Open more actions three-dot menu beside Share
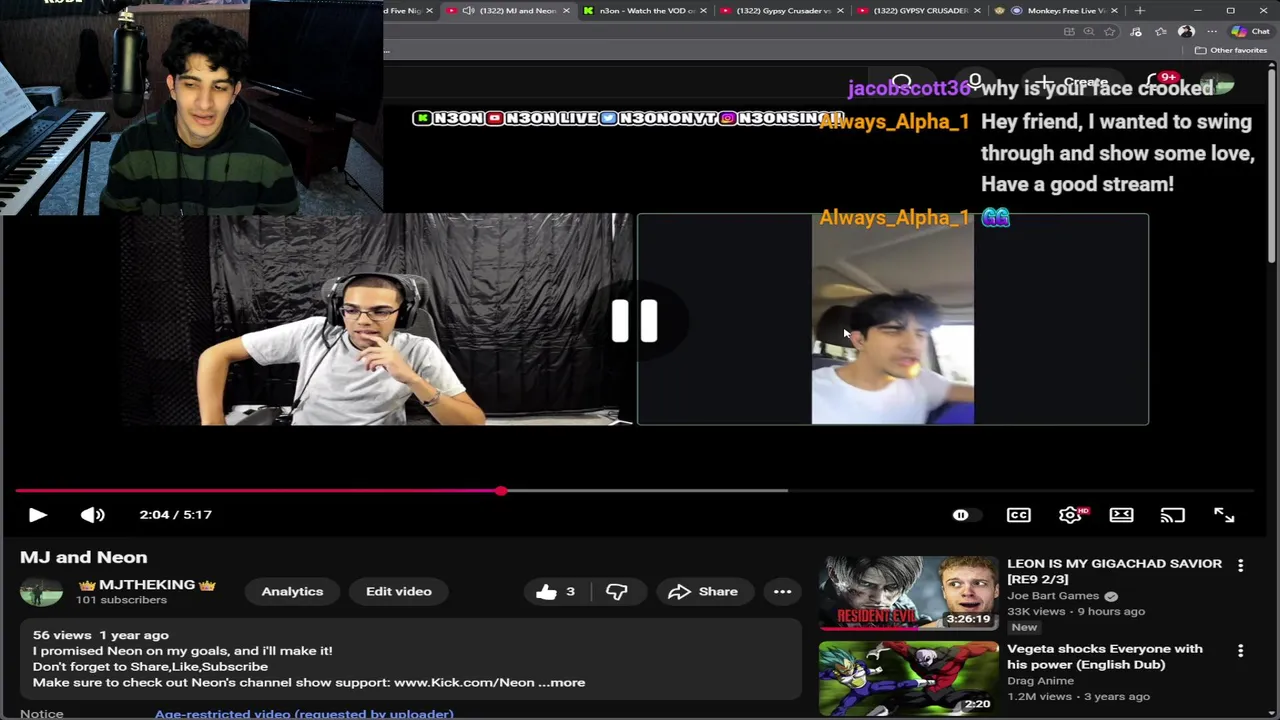Image resolution: width=1280 pixels, height=720 pixels. pyautogui.click(x=782, y=592)
